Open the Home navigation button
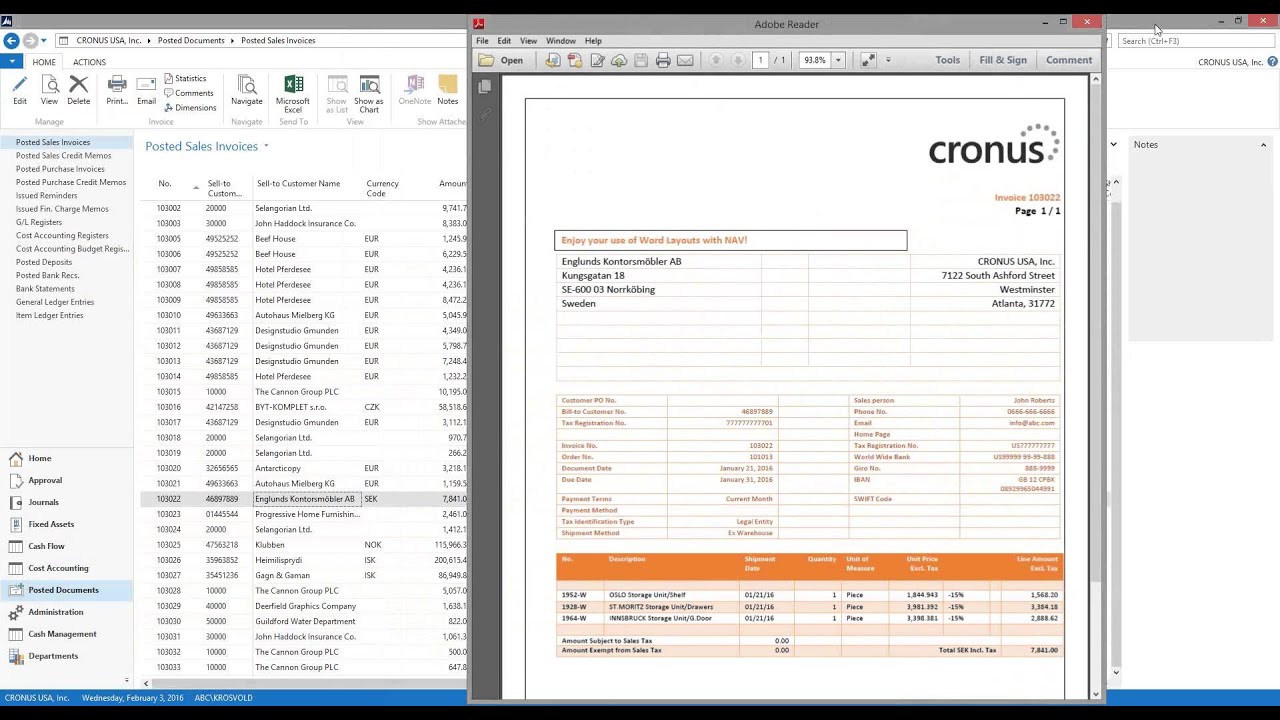 [66, 458]
